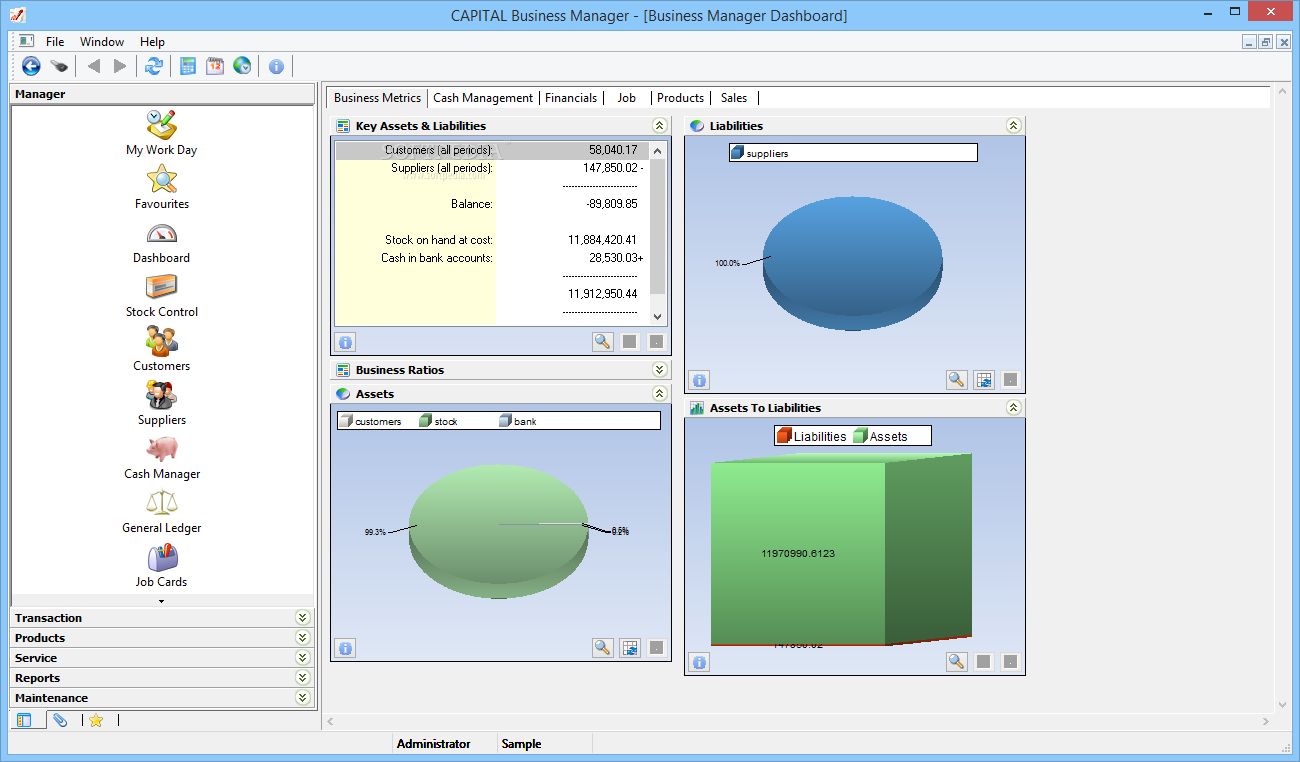
Task: Zoom the Liabilities chart with magnifier
Action: 957,380
